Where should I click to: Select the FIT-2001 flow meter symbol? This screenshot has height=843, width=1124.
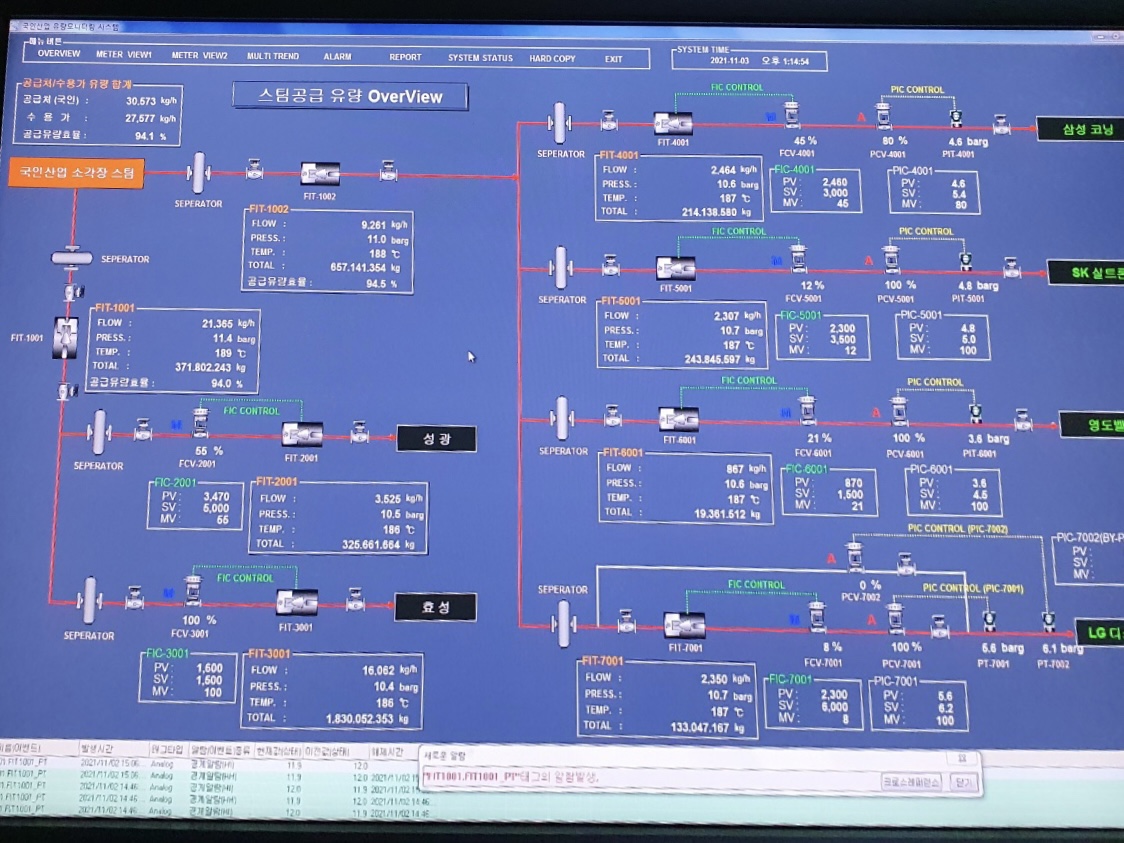click(x=301, y=436)
